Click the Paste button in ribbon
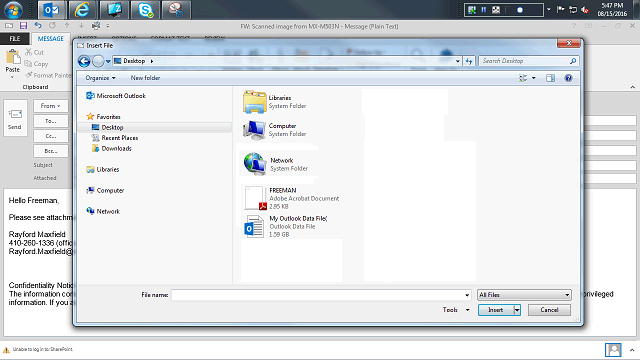This screenshot has height=360, width=640. point(13,63)
